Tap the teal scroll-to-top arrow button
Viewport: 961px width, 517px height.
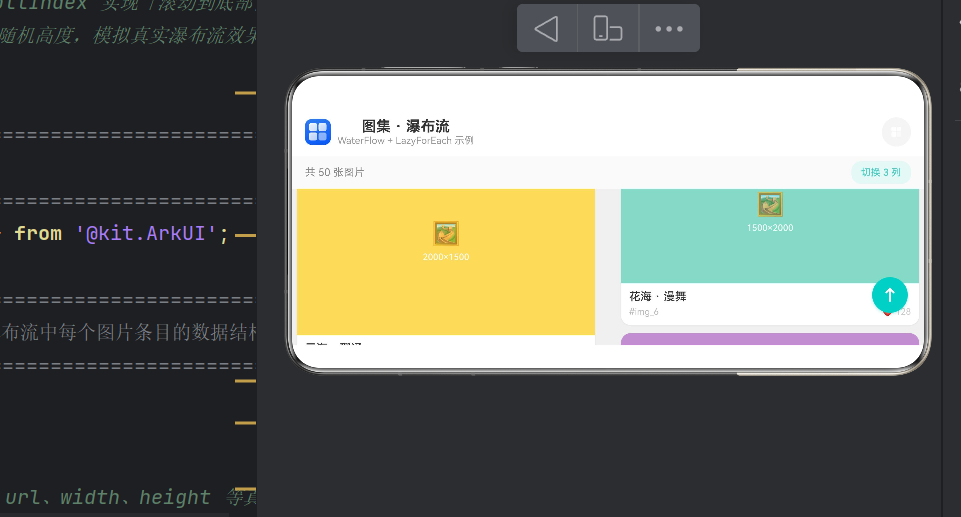[x=889, y=295]
